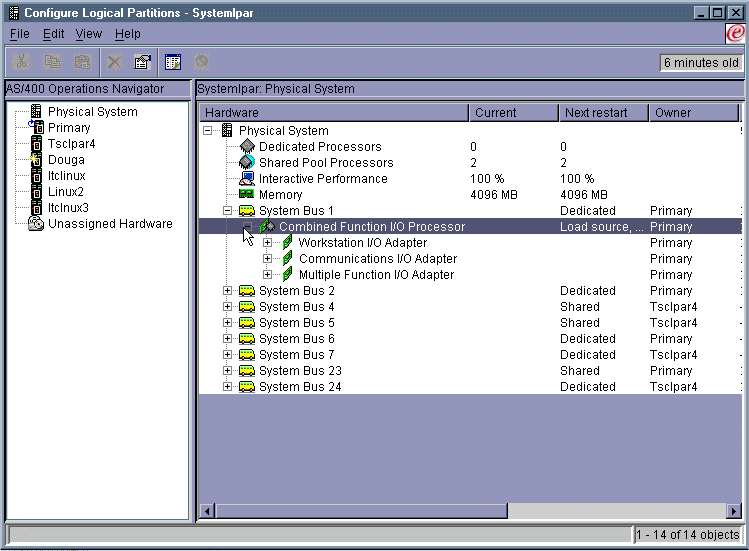Click the horizontal scrollbar thumb

point(361,511)
